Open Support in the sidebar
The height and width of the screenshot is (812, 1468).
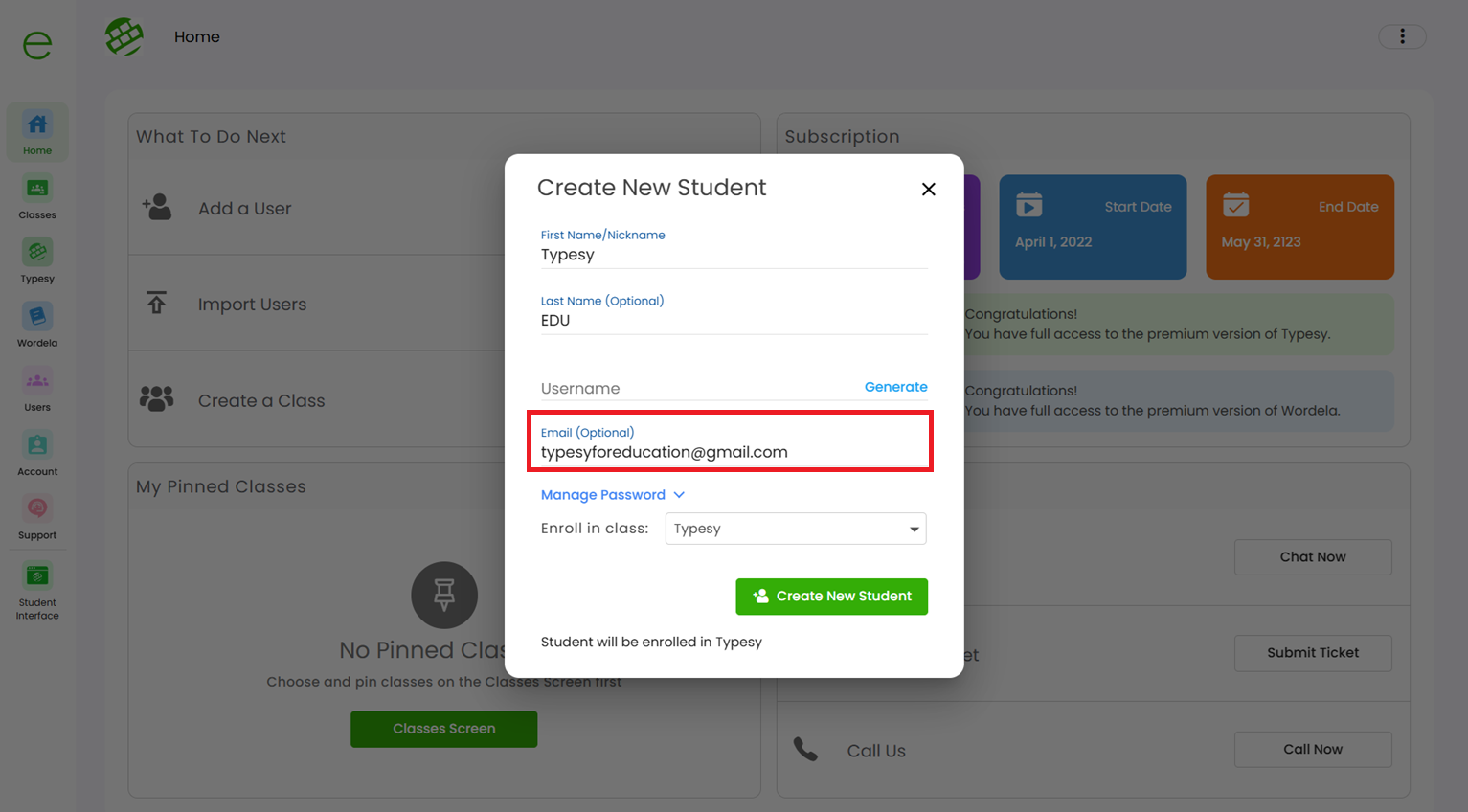click(x=37, y=517)
